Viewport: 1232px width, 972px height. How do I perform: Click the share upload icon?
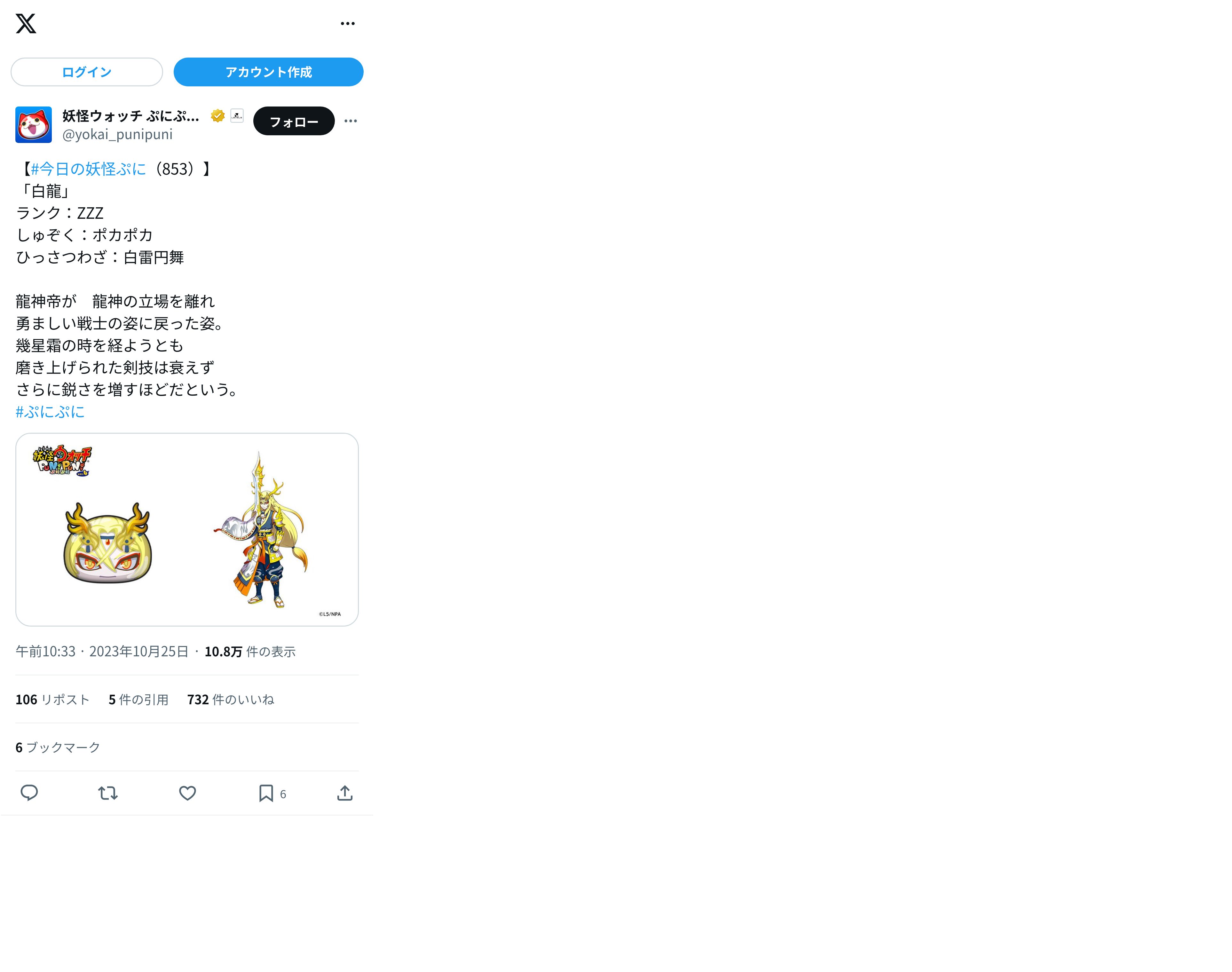point(345,793)
